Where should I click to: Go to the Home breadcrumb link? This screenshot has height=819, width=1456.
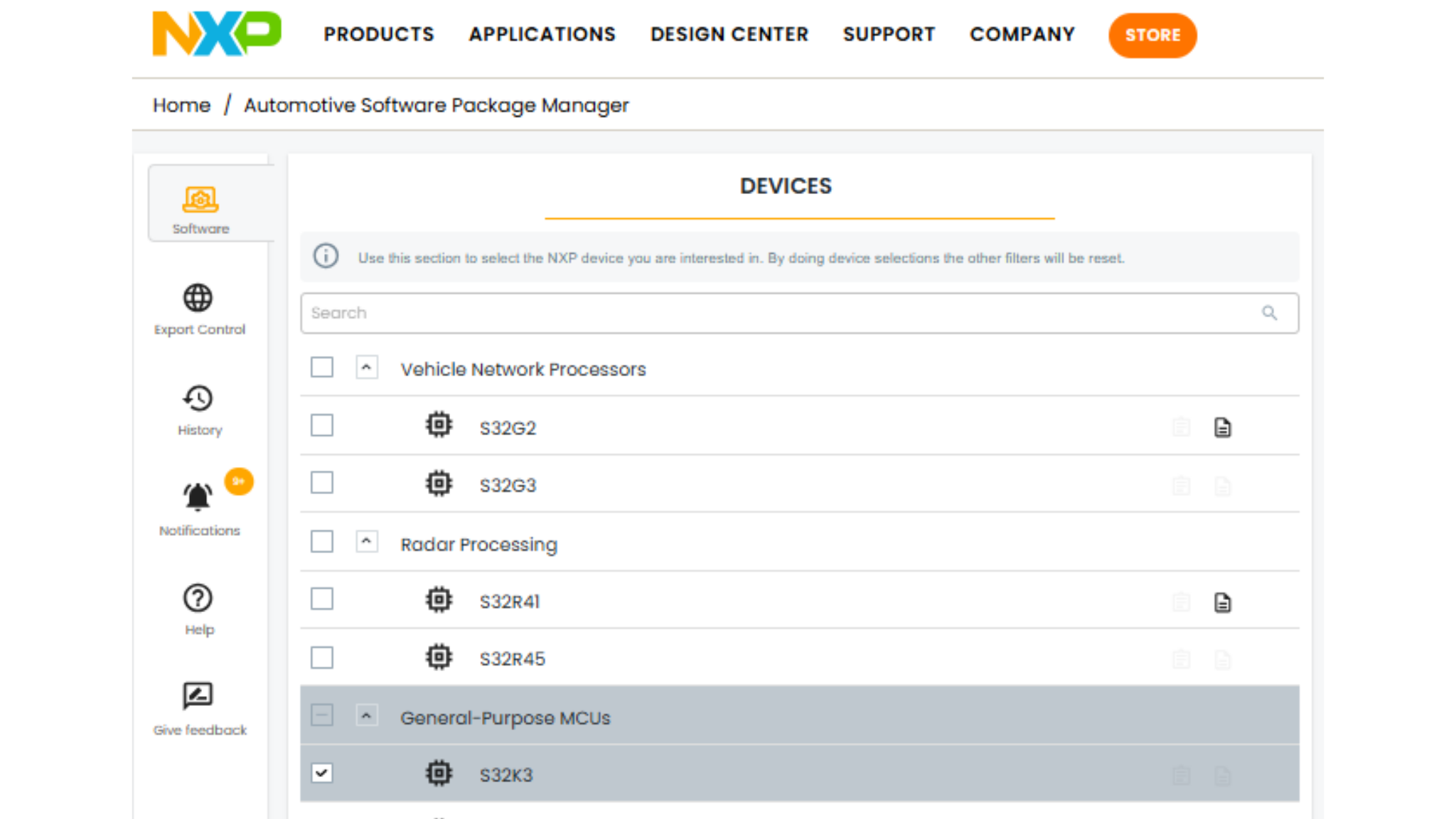coord(182,105)
